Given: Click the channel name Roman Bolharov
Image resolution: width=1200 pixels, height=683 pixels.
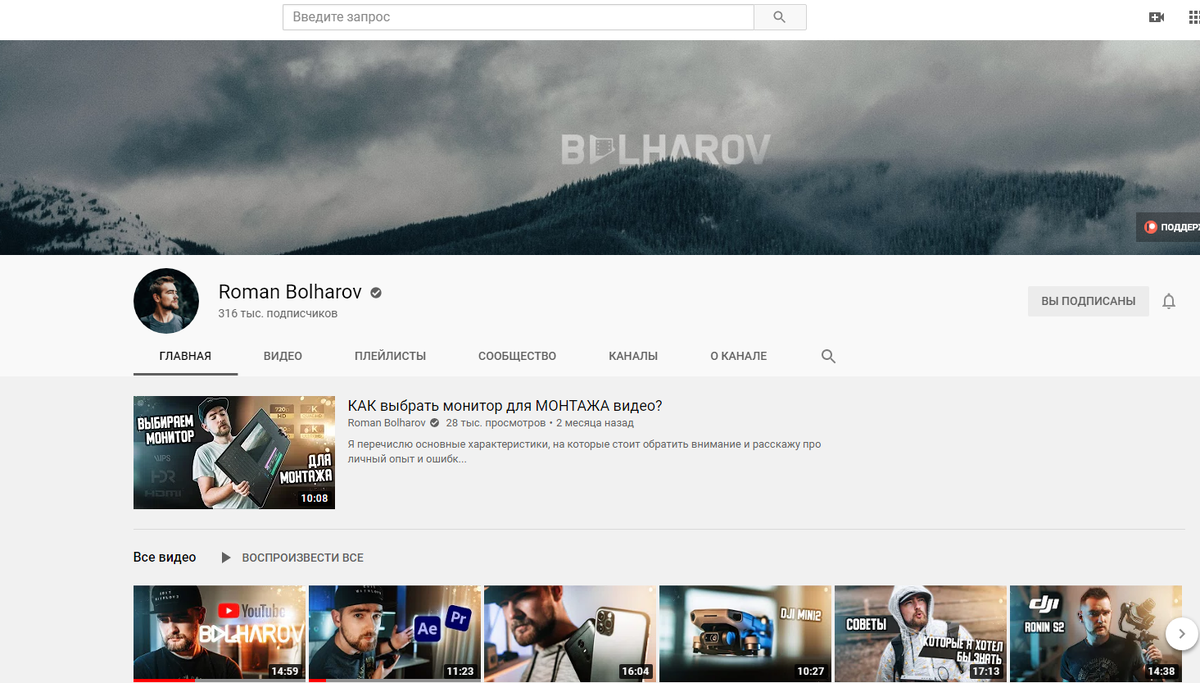Looking at the screenshot, I should click(x=290, y=293).
